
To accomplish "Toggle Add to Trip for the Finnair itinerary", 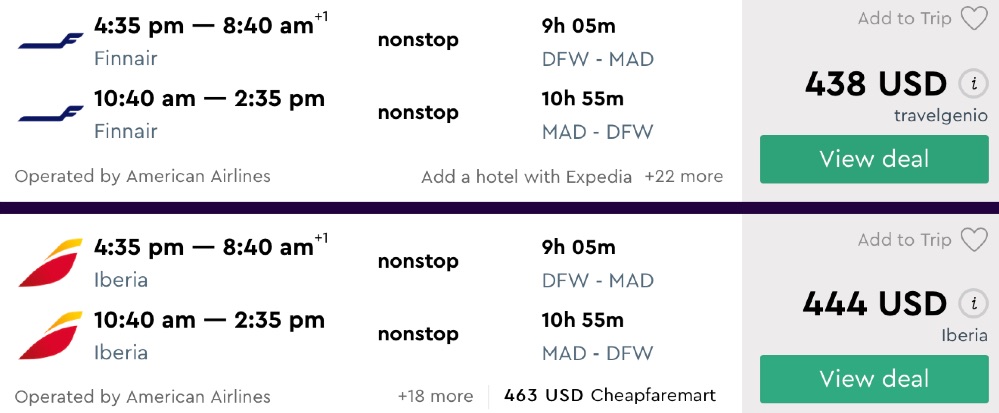I will pos(904,19).
